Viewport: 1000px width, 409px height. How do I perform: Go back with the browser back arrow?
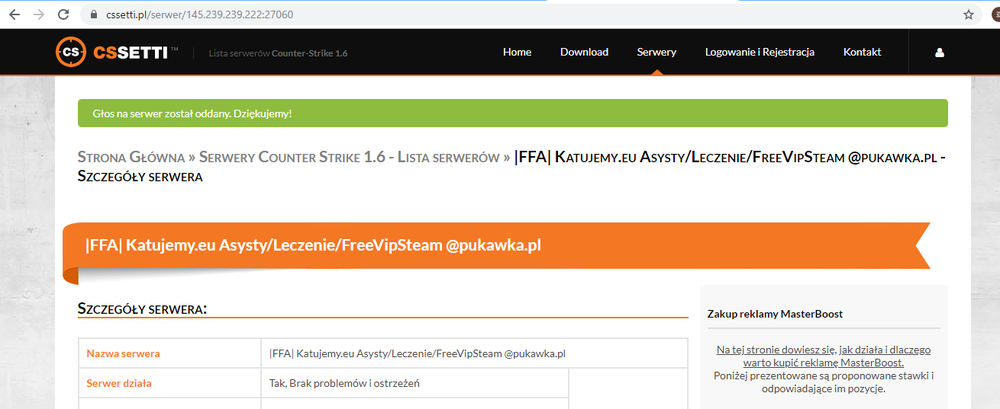(x=14, y=14)
